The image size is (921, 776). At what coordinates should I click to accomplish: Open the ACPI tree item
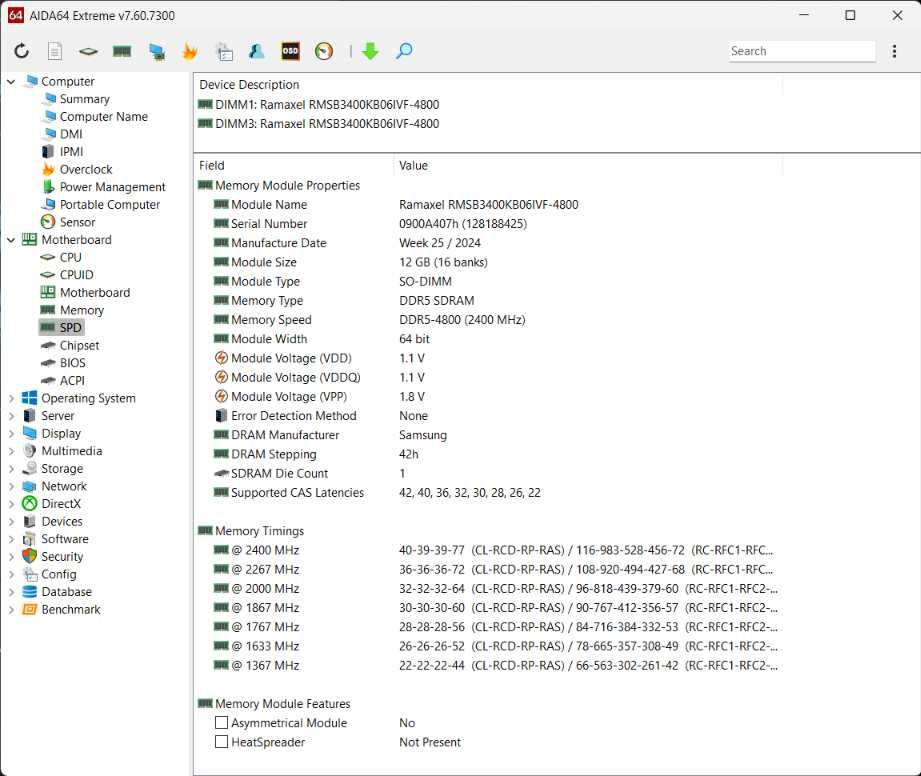(72, 381)
